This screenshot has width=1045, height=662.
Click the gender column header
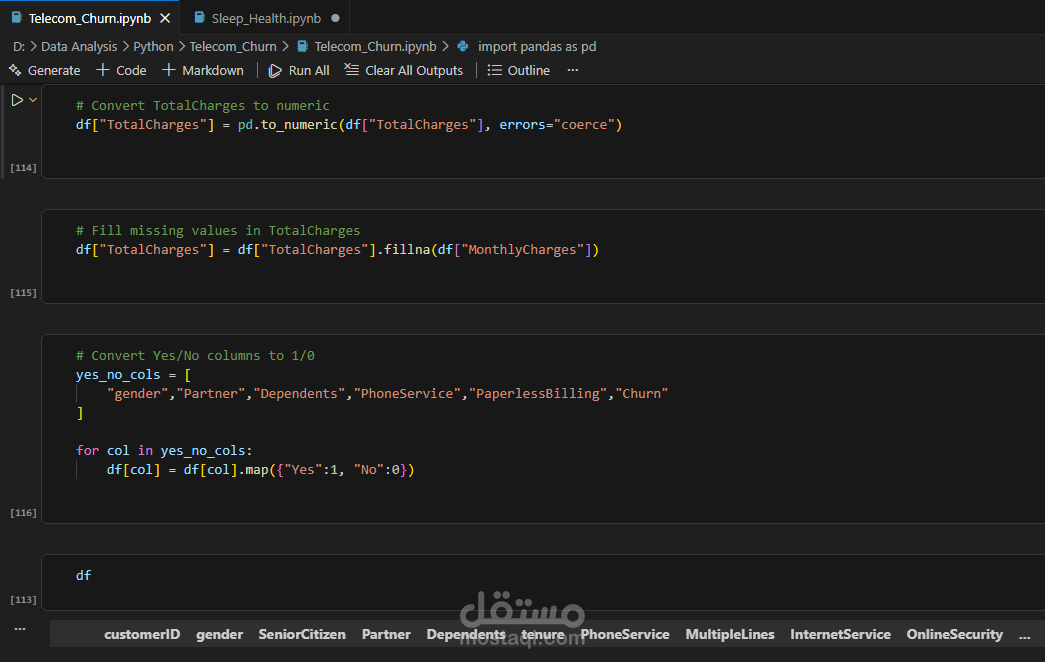pyautogui.click(x=219, y=634)
